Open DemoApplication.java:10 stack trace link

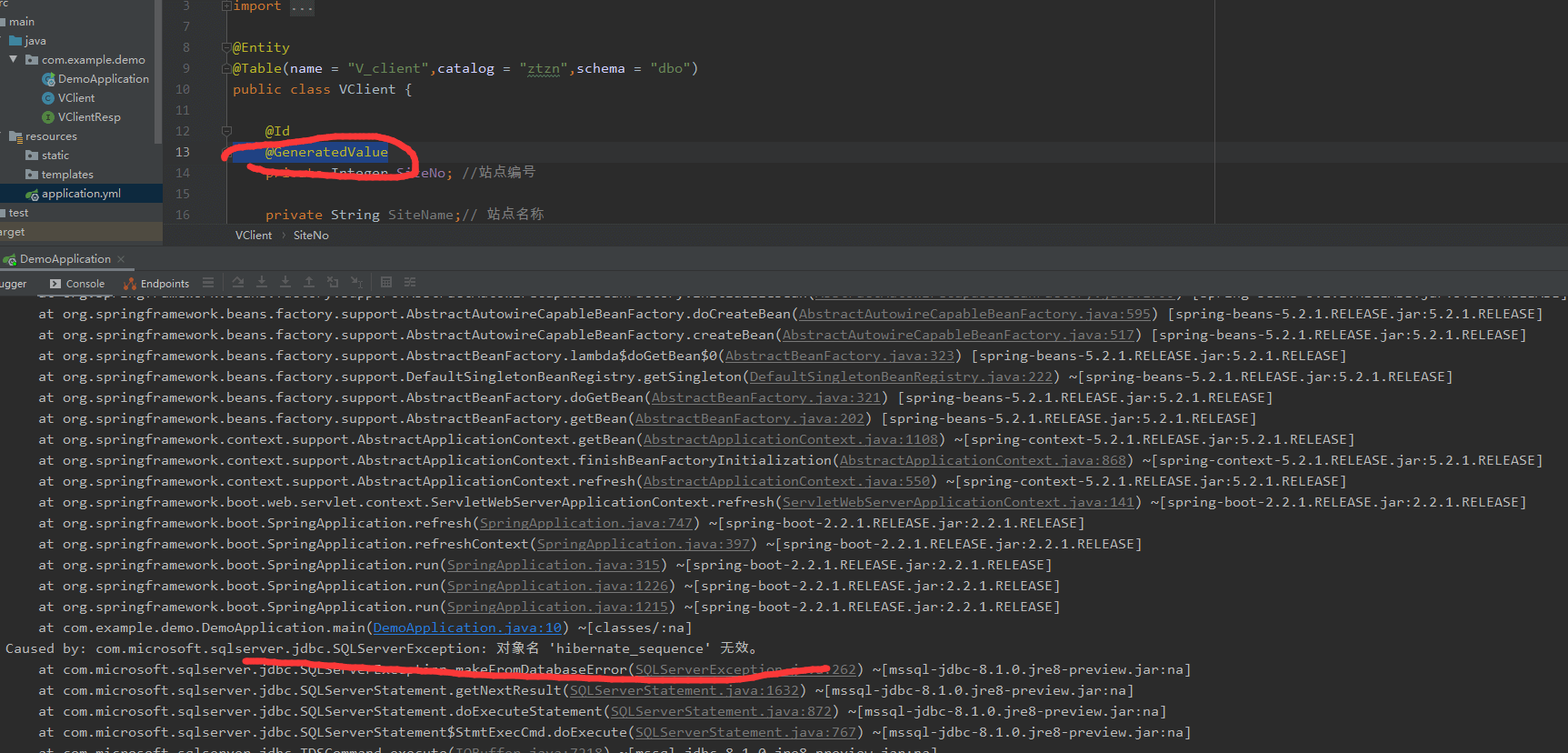[x=467, y=627]
